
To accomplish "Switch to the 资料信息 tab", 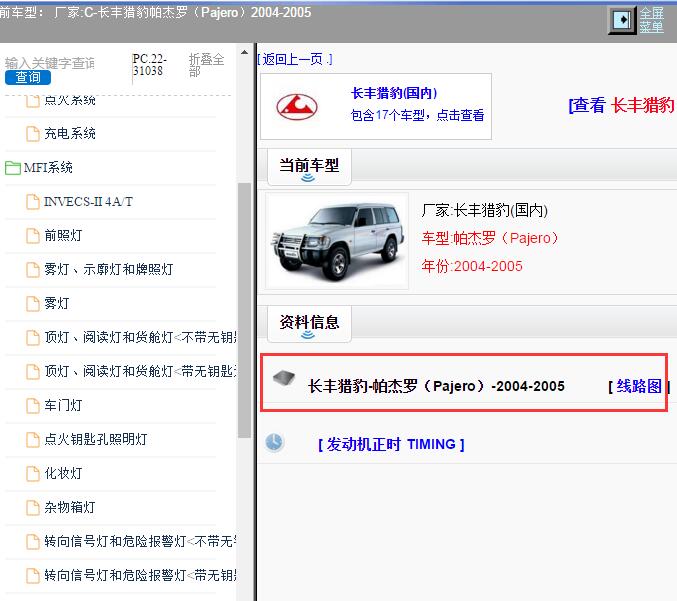I will tap(309, 323).
